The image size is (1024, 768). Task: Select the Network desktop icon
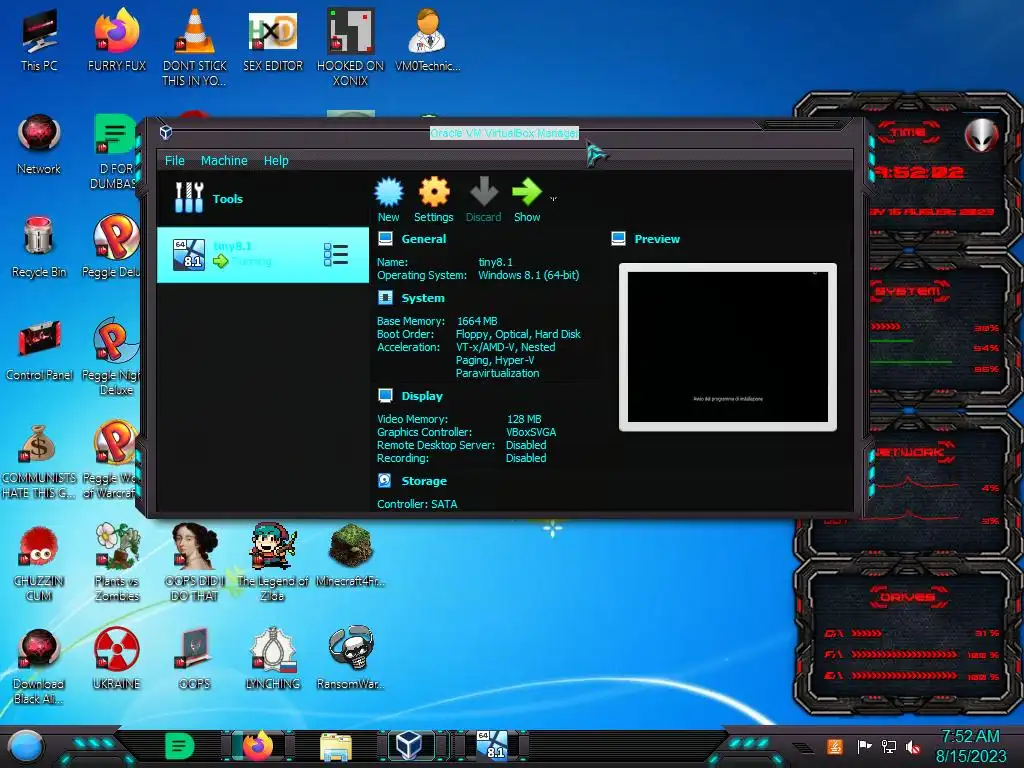[x=39, y=144]
